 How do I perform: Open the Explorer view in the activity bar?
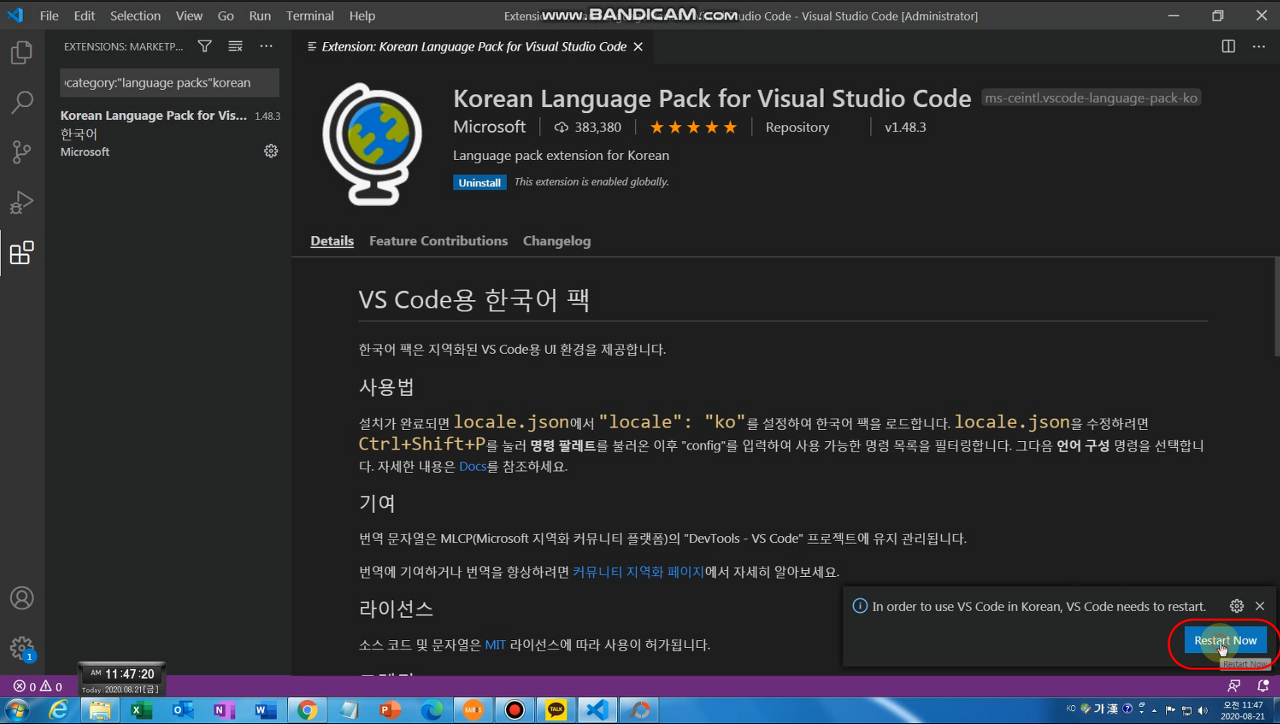tap(22, 53)
